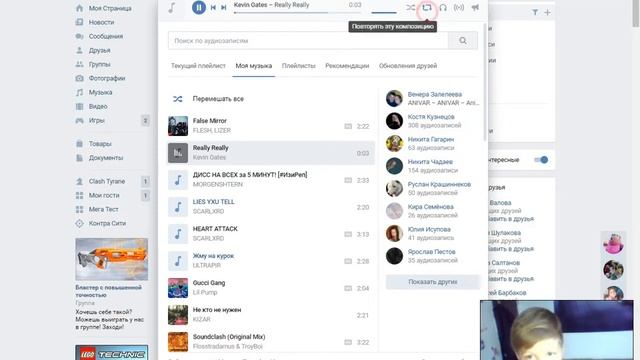Click the music note icon in the player header
The width and height of the screenshot is (640, 360).
pyautogui.click(x=172, y=7)
